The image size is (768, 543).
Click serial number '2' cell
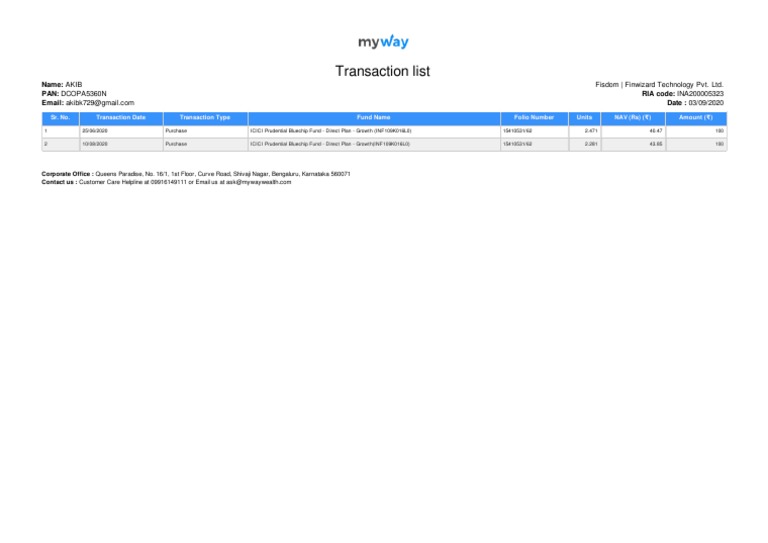(x=60, y=144)
